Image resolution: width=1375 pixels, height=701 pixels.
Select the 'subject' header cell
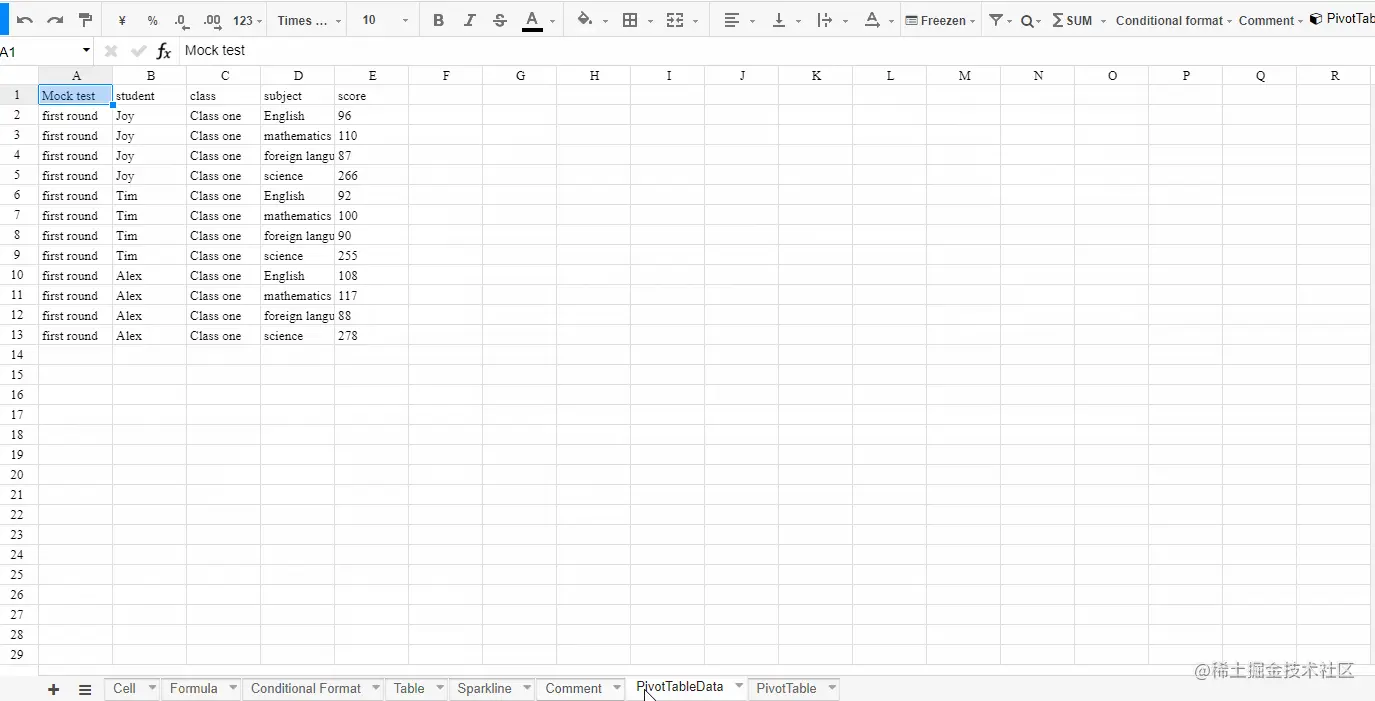tap(298, 96)
